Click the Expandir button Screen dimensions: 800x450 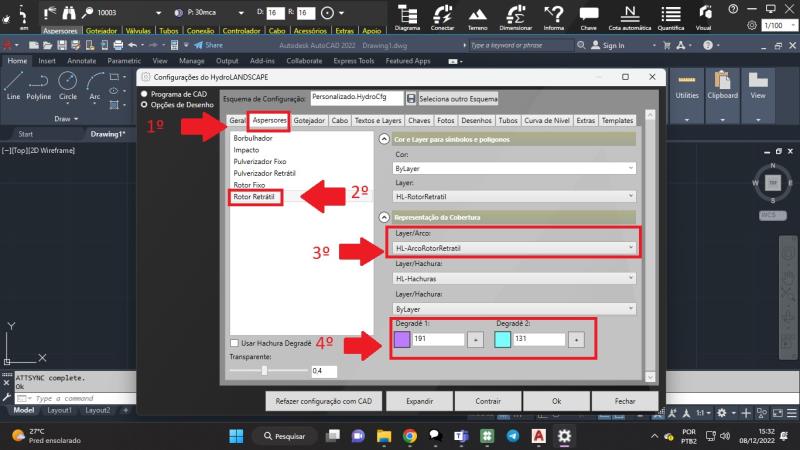pos(419,401)
